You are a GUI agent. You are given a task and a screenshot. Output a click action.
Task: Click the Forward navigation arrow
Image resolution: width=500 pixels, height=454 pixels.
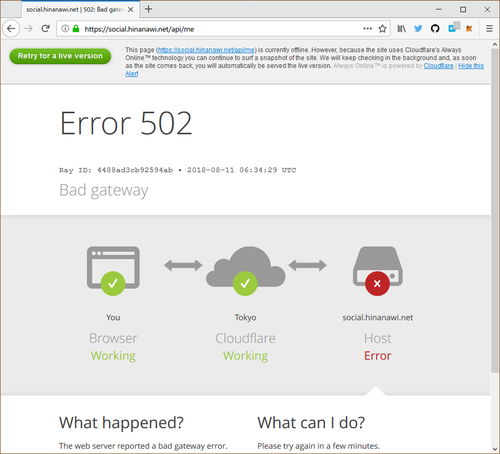click(x=29, y=29)
